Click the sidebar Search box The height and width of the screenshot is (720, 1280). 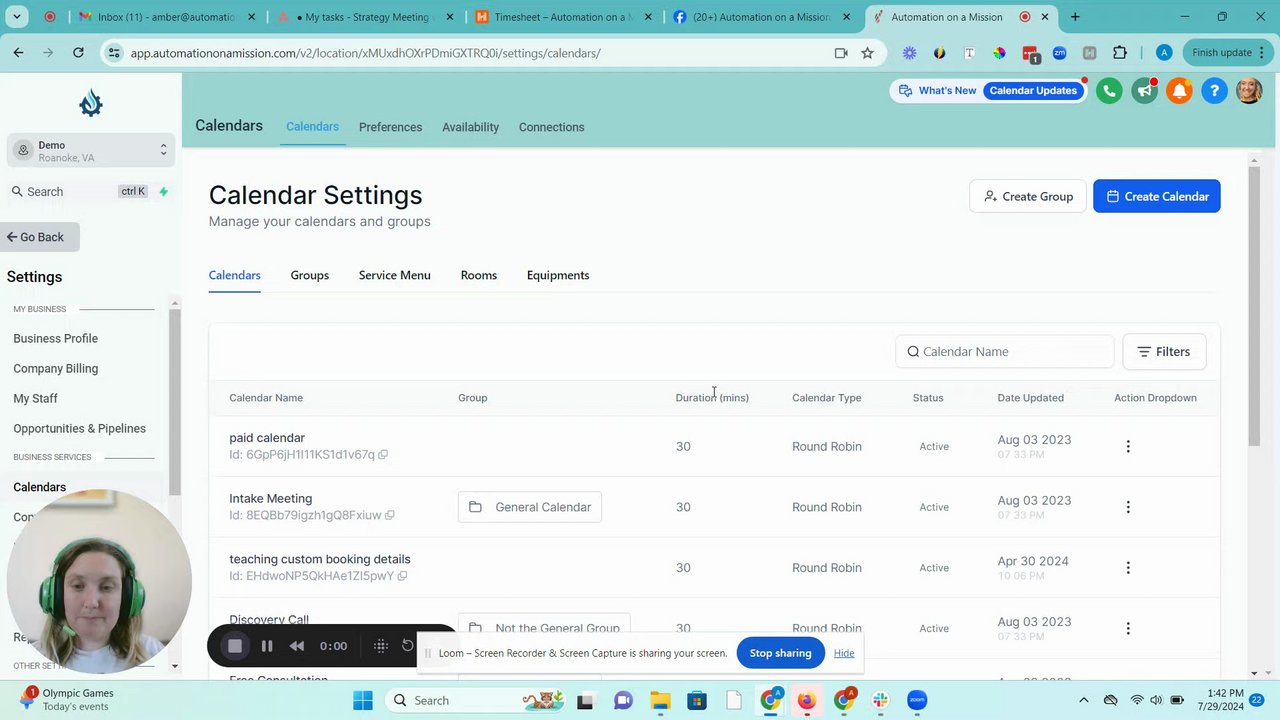tap(91, 191)
